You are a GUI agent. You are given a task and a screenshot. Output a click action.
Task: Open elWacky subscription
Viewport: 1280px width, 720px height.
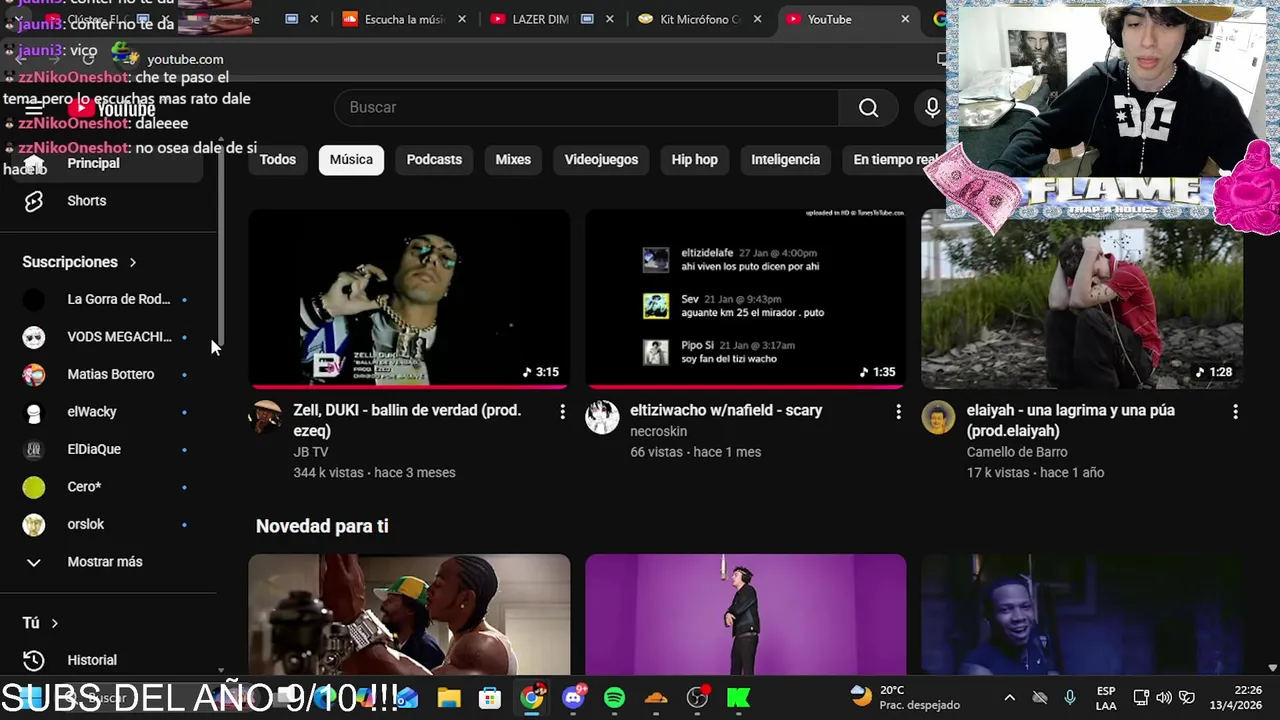(x=105, y=412)
